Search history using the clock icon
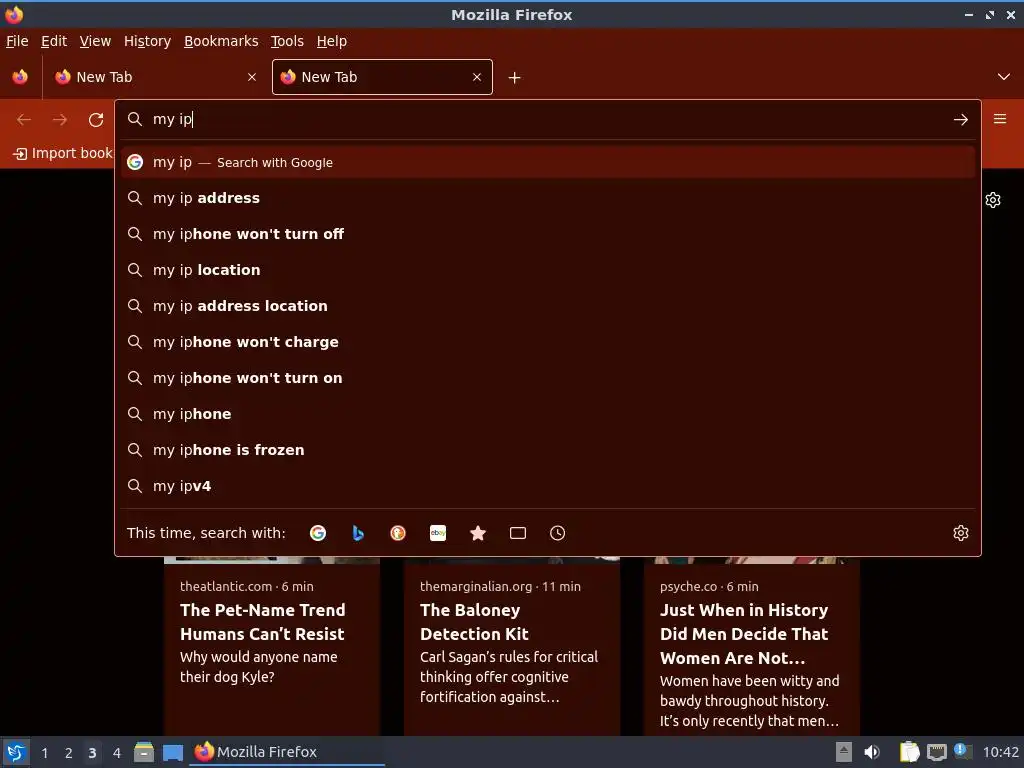1024x768 pixels. tap(558, 533)
